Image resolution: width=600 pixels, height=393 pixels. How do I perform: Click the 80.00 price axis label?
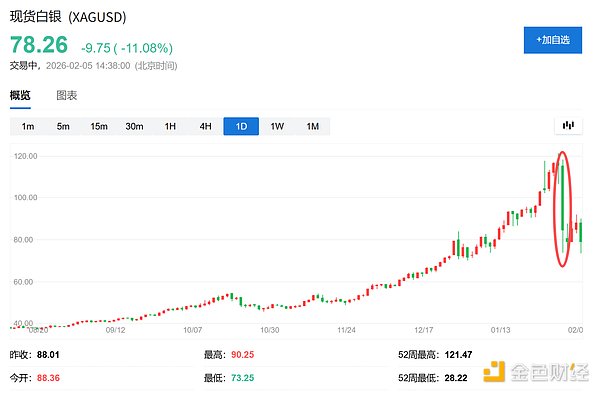click(24, 240)
